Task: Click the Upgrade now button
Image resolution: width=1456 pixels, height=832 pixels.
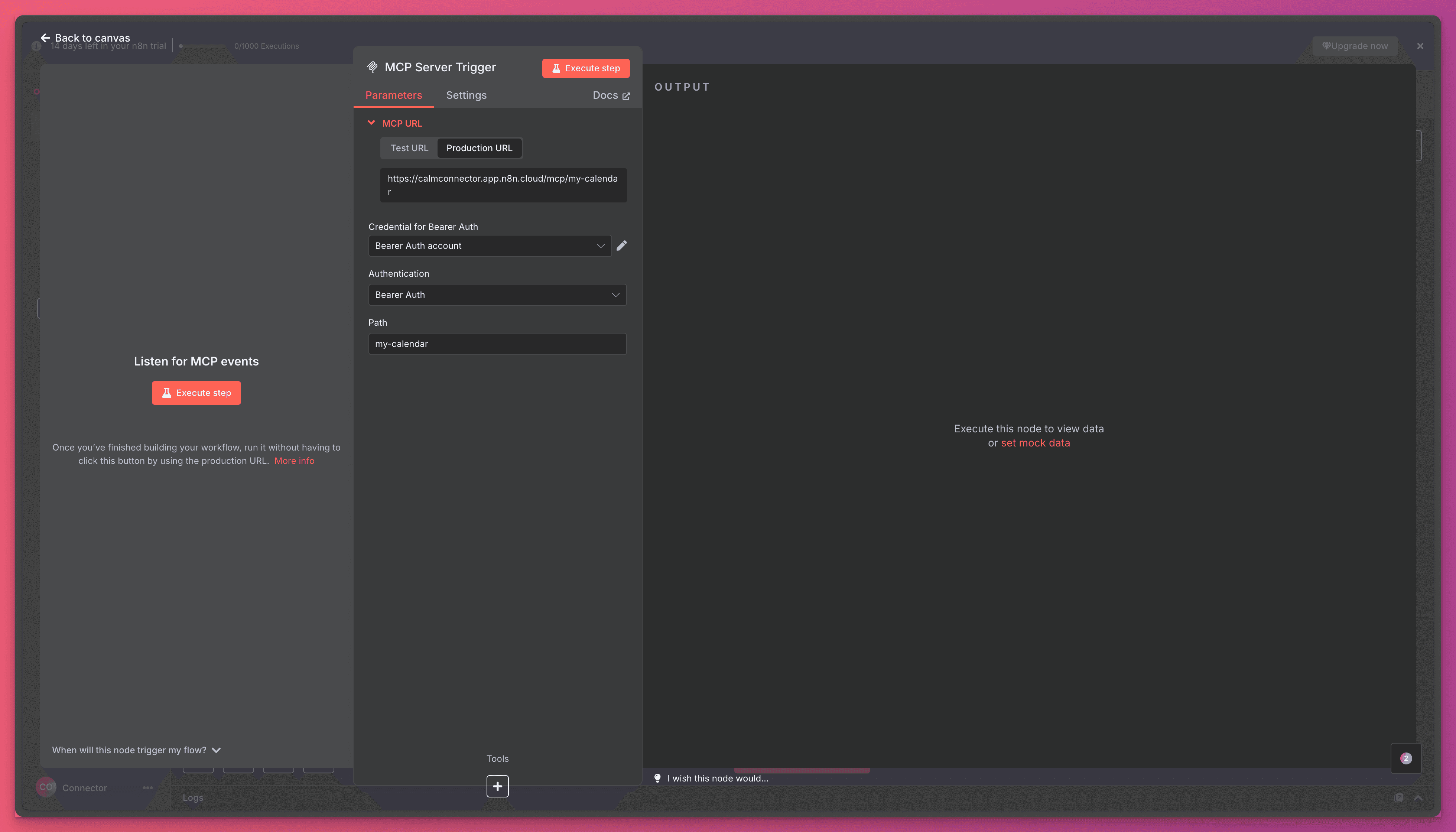Action: pyautogui.click(x=1355, y=46)
